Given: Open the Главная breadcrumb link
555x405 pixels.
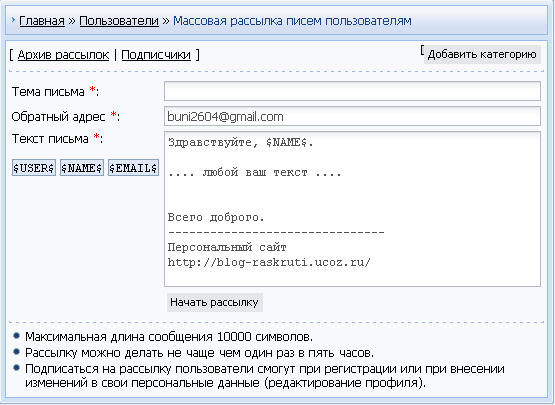Looking at the screenshot, I should (x=42, y=21).
